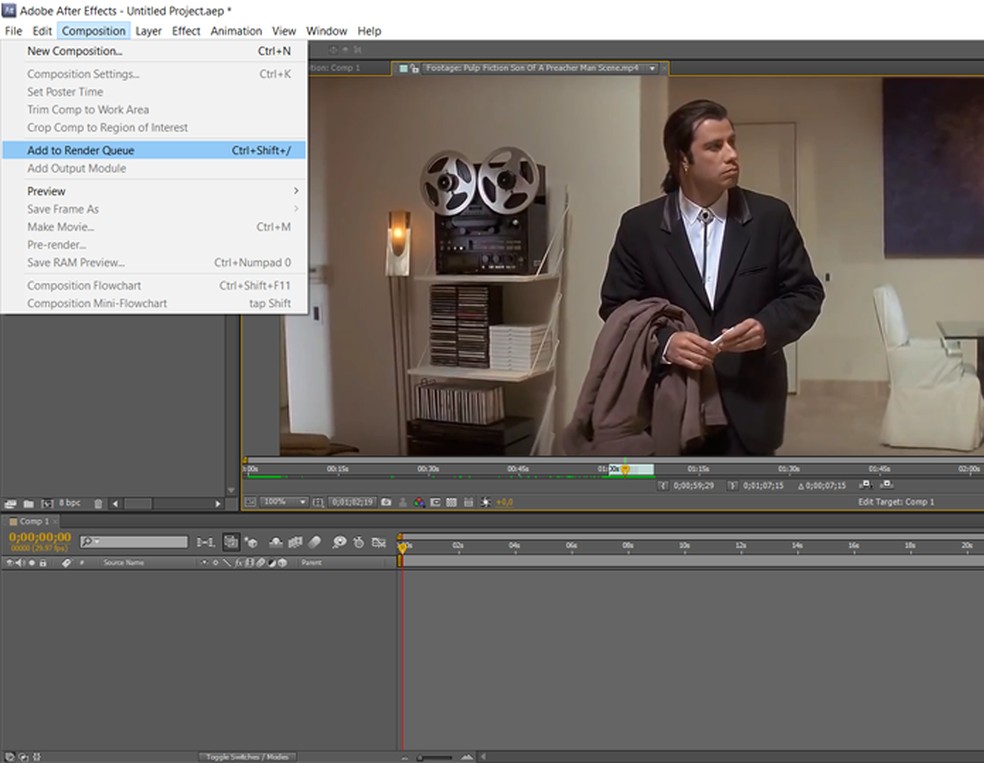Click the orange current time display
The height and width of the screenshot is (763, 984).
(38, 538)
